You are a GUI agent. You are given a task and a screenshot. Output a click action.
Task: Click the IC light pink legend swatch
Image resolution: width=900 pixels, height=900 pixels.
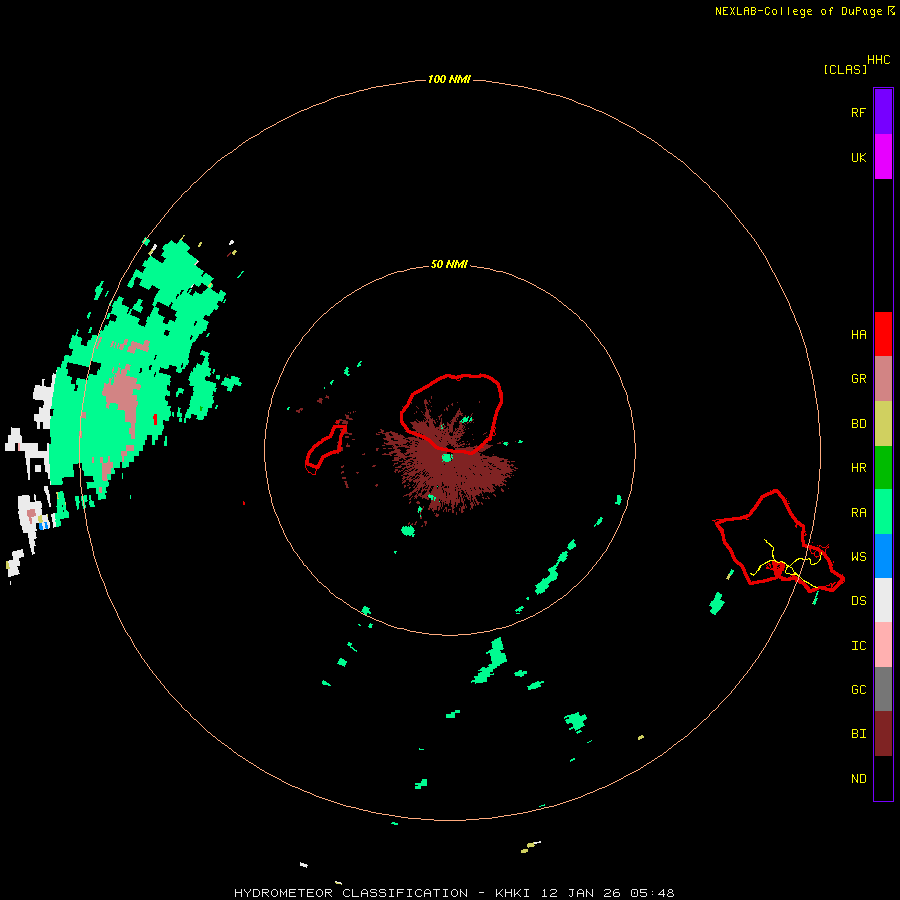click(x=883, y=645)
